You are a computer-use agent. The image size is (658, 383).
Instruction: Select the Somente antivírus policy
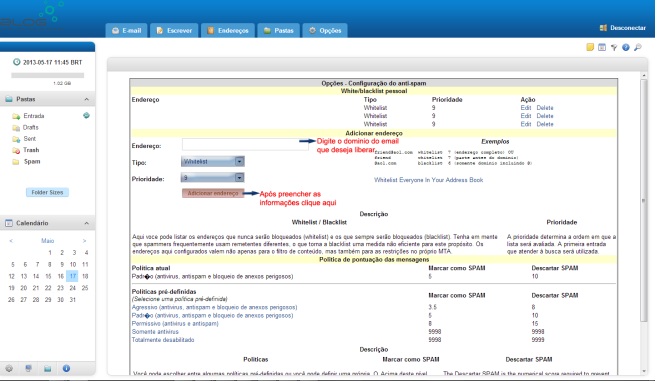click(155, 332)
